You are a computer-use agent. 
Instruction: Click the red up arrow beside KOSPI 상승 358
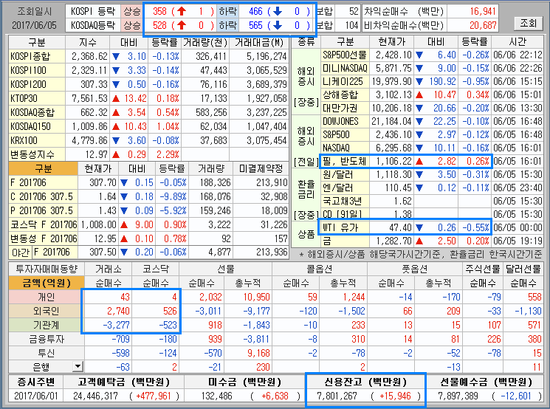pos(181,11)
